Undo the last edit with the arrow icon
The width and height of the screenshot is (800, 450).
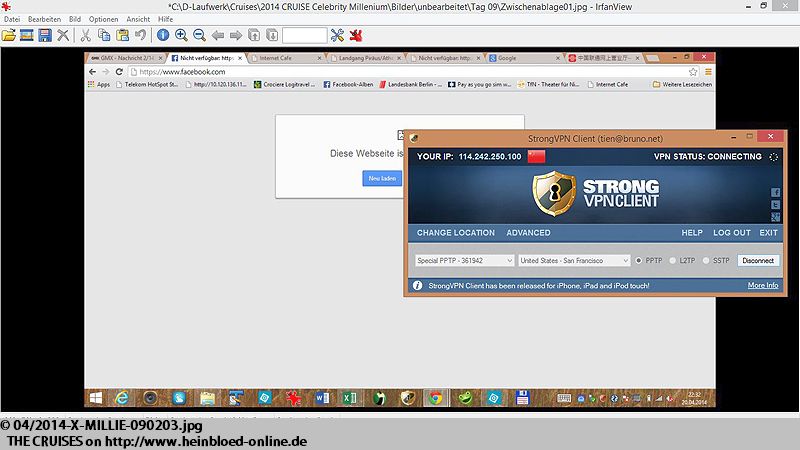[x=140, y=35]
